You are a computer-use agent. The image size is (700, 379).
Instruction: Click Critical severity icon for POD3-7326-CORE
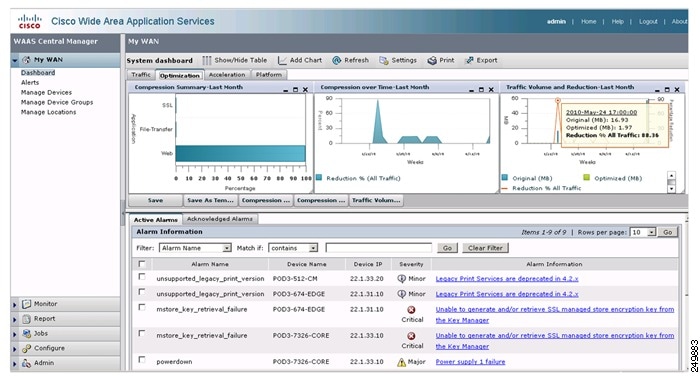coord(411,336)
